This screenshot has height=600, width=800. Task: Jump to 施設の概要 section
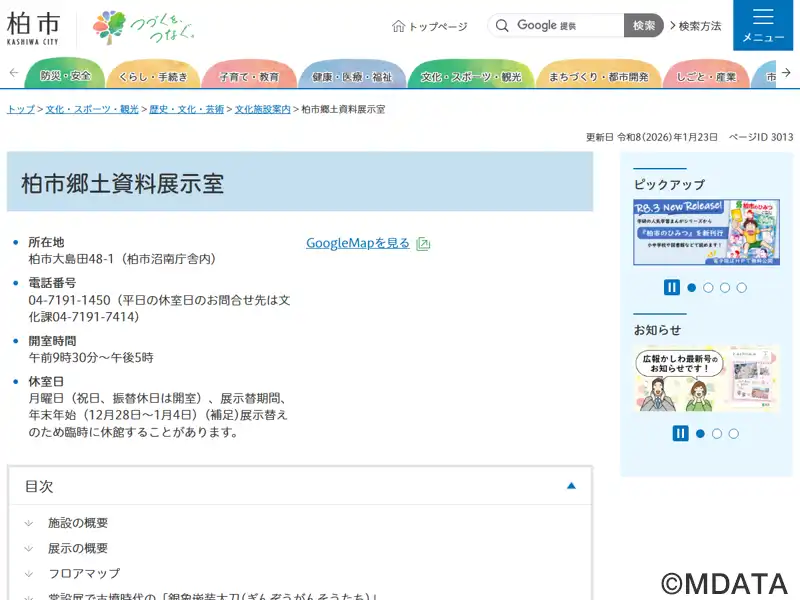[78, 523]
